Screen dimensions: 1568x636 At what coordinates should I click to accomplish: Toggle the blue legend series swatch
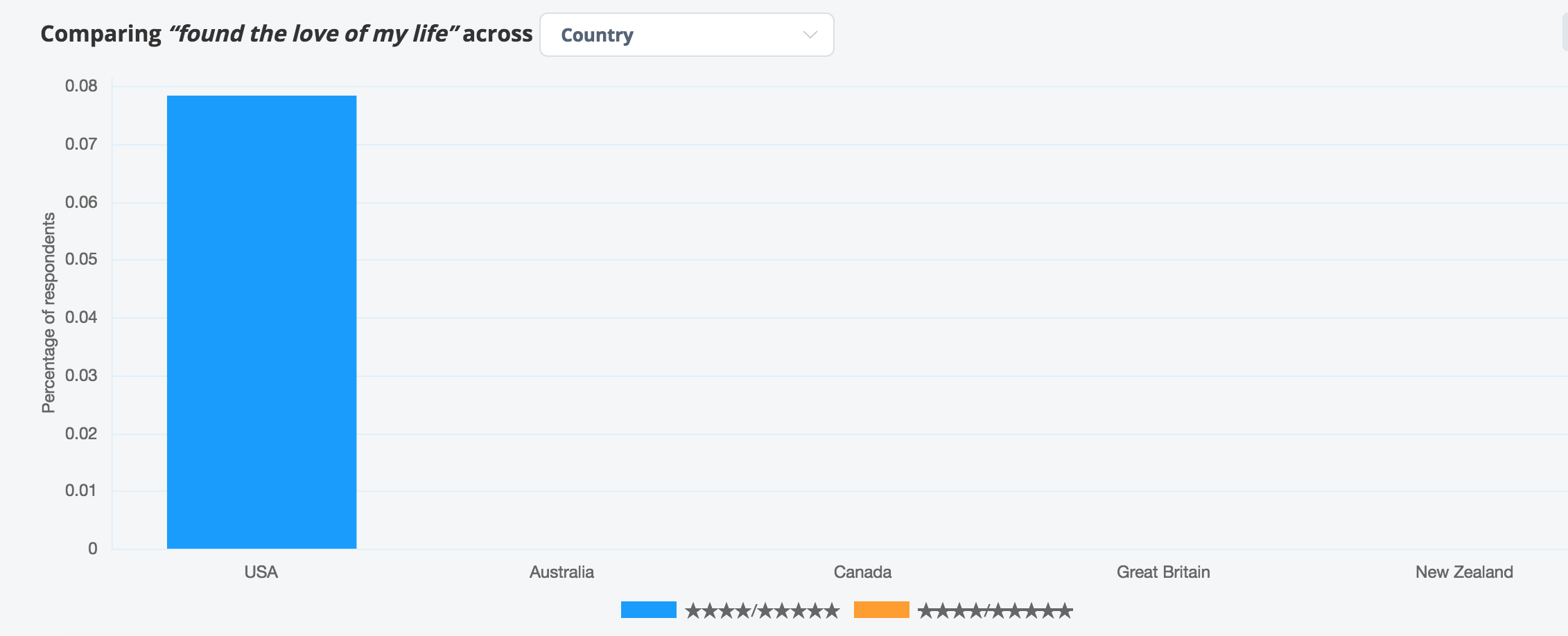[x=648, y=610]
